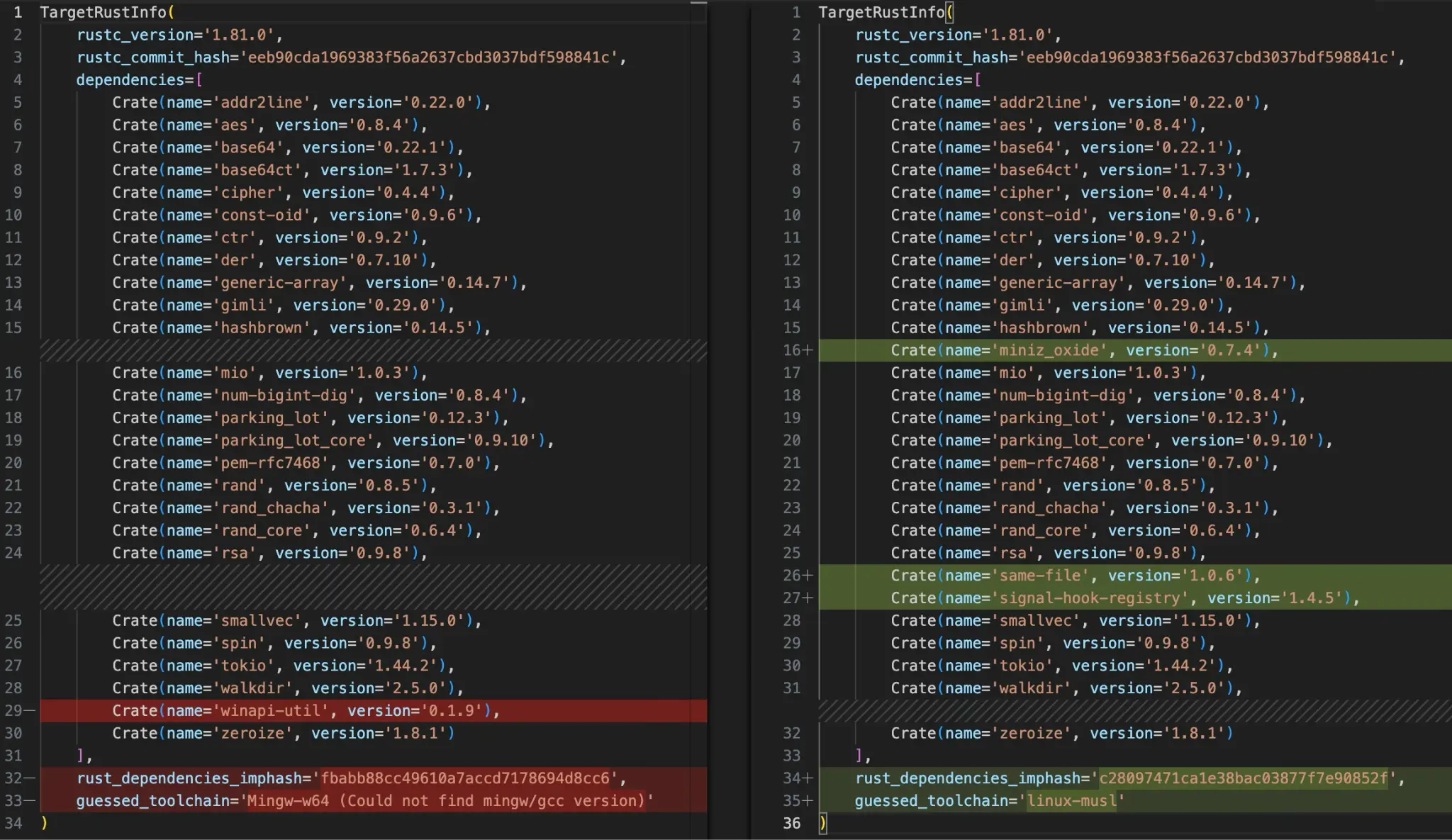This screenshot has height=840, width=1452.
Task: Click line number 1 in the left pane
Action: (x=17, y=12)
